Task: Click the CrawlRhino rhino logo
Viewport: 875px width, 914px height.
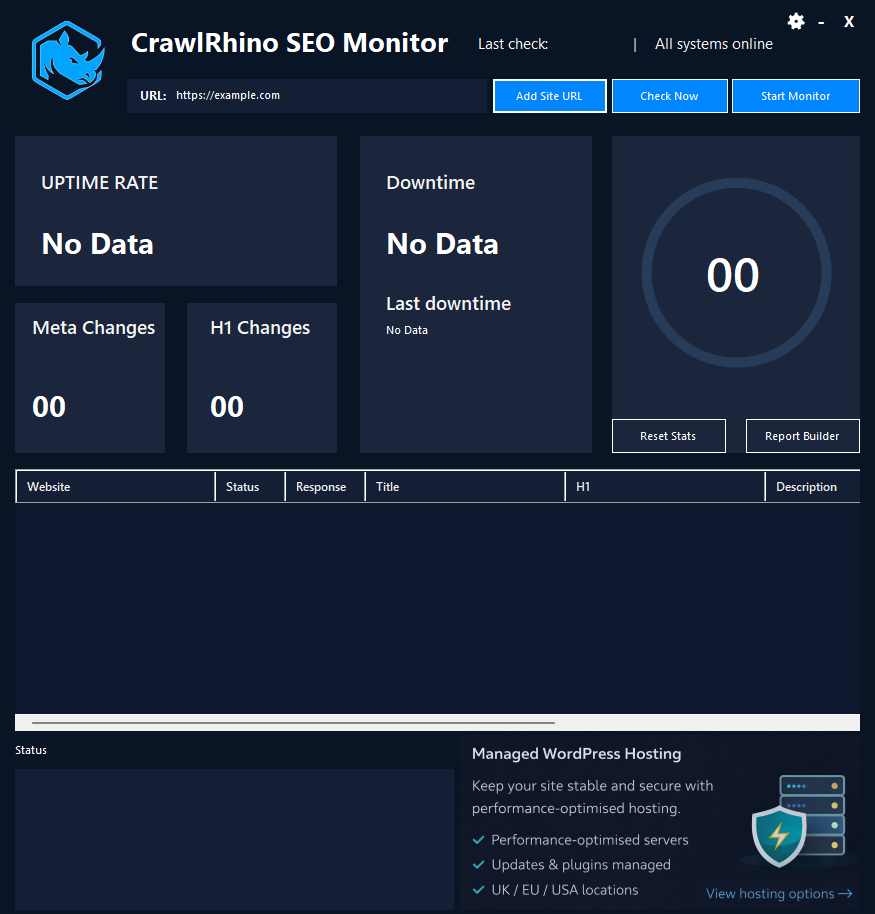Action: coord(67,60)
